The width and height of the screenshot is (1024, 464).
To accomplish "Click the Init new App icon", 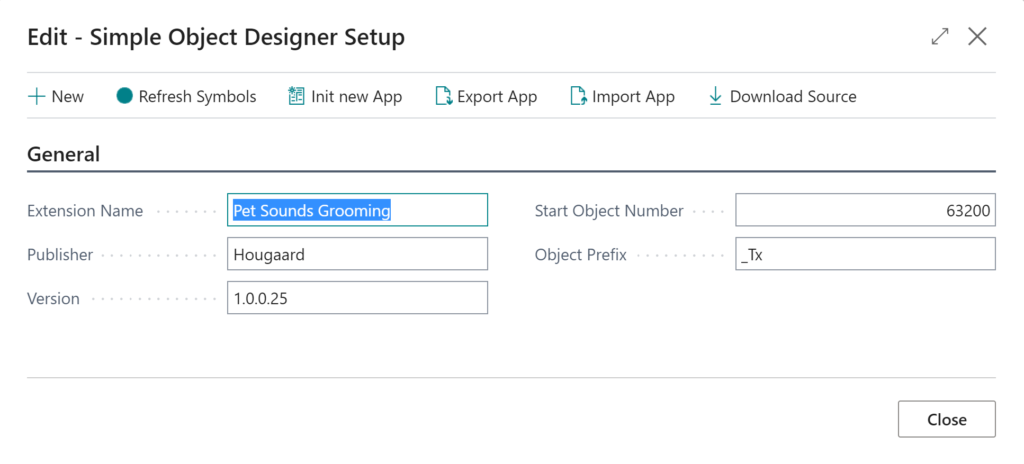I will pyautogui.click(x=296, y=97).
